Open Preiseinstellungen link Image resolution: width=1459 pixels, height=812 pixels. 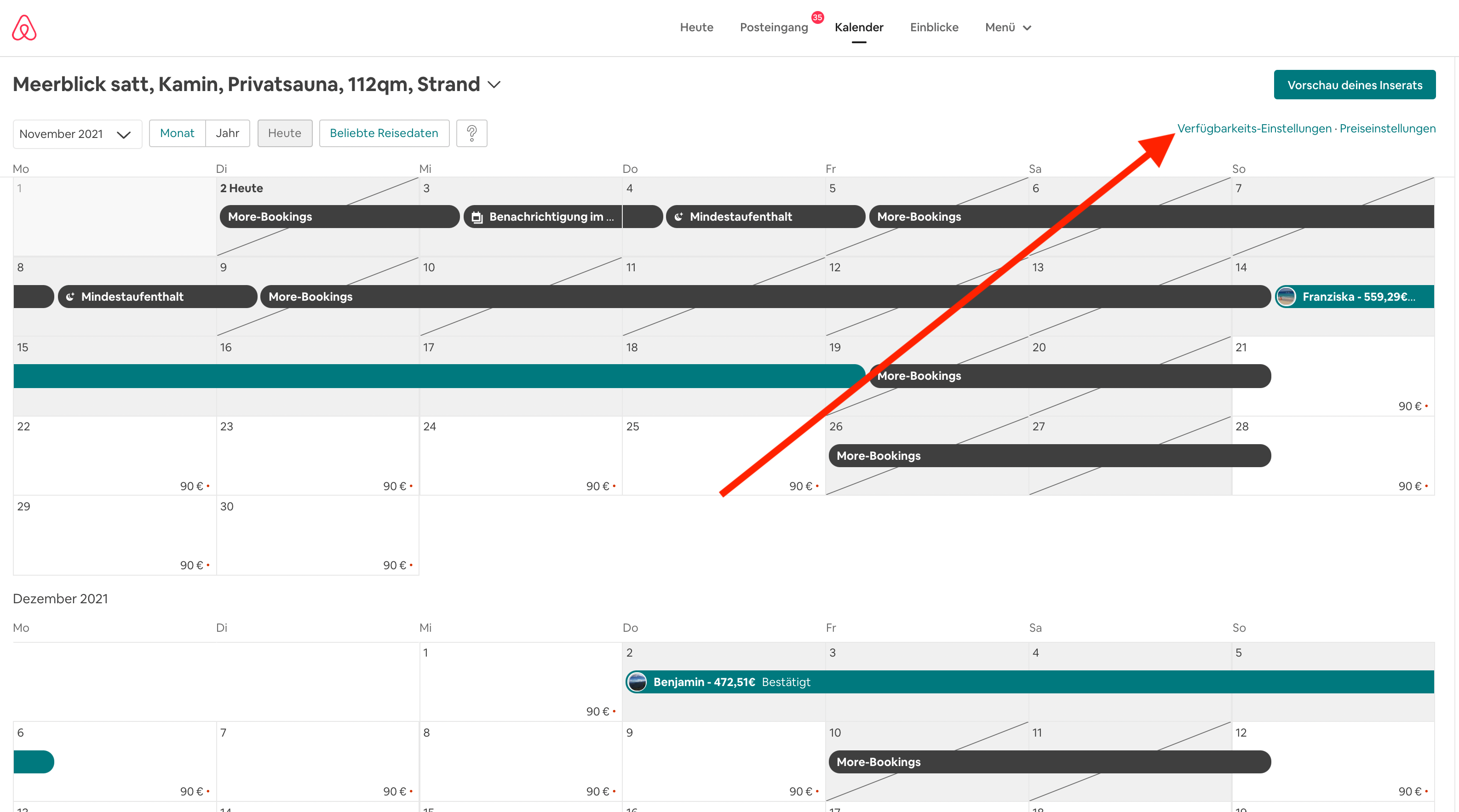[1387, 129]
